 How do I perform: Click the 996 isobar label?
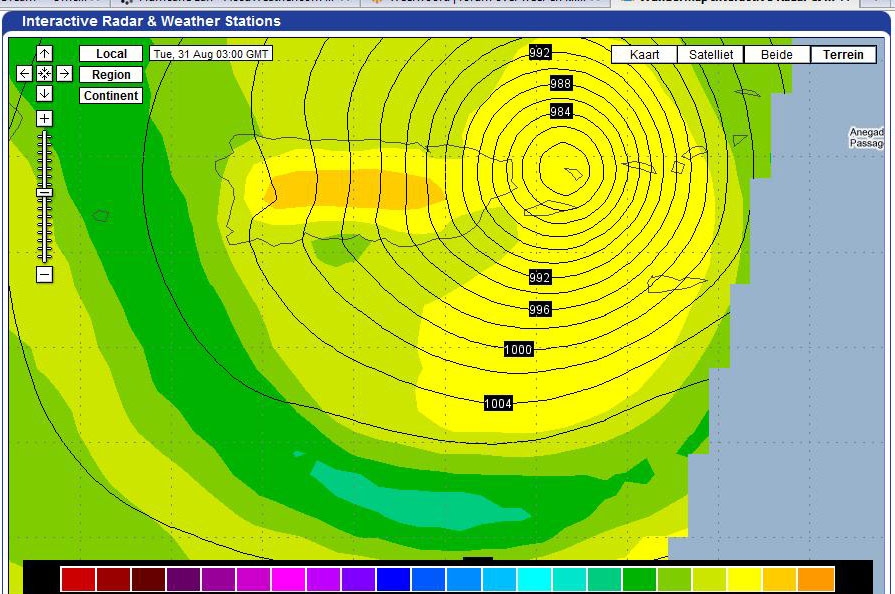(x=539, y=310)
